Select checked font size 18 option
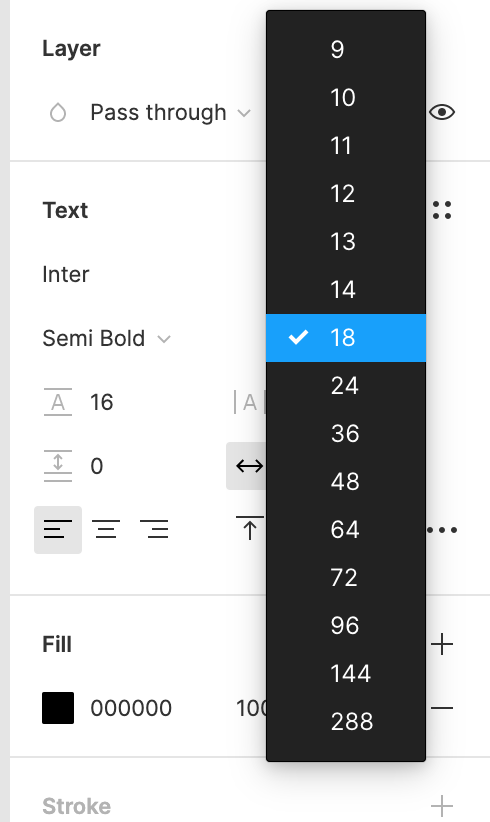 coord(346,338)
